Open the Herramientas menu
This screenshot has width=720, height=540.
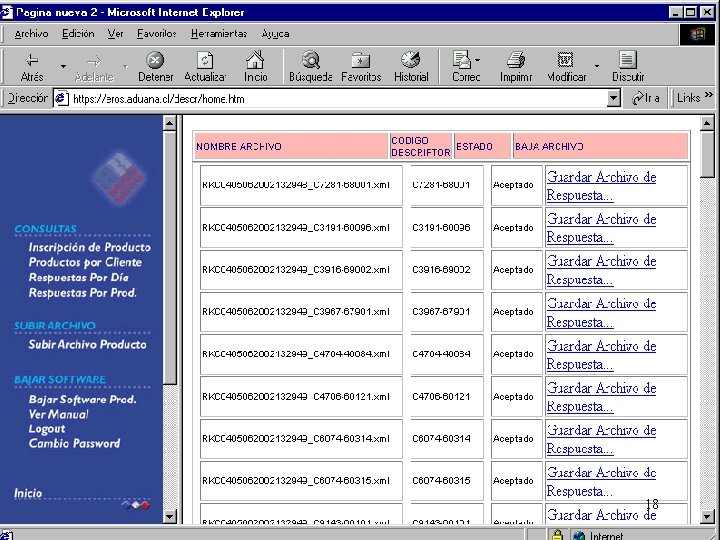pyautogui.click(x=219, y=34)
